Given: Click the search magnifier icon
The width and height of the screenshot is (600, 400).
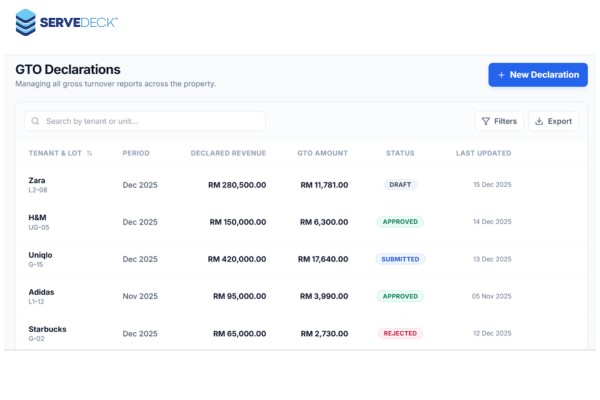Looking at the screenshot, I should tap(36, 121).
